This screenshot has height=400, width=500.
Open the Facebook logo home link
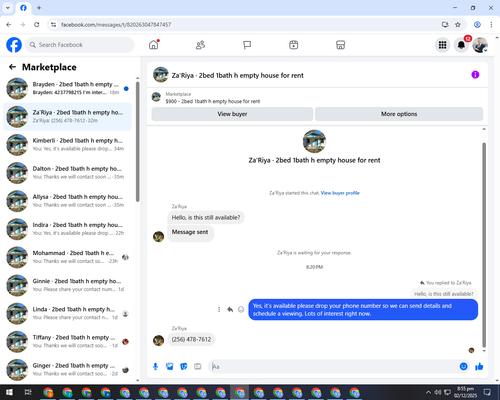coord(14,45)
